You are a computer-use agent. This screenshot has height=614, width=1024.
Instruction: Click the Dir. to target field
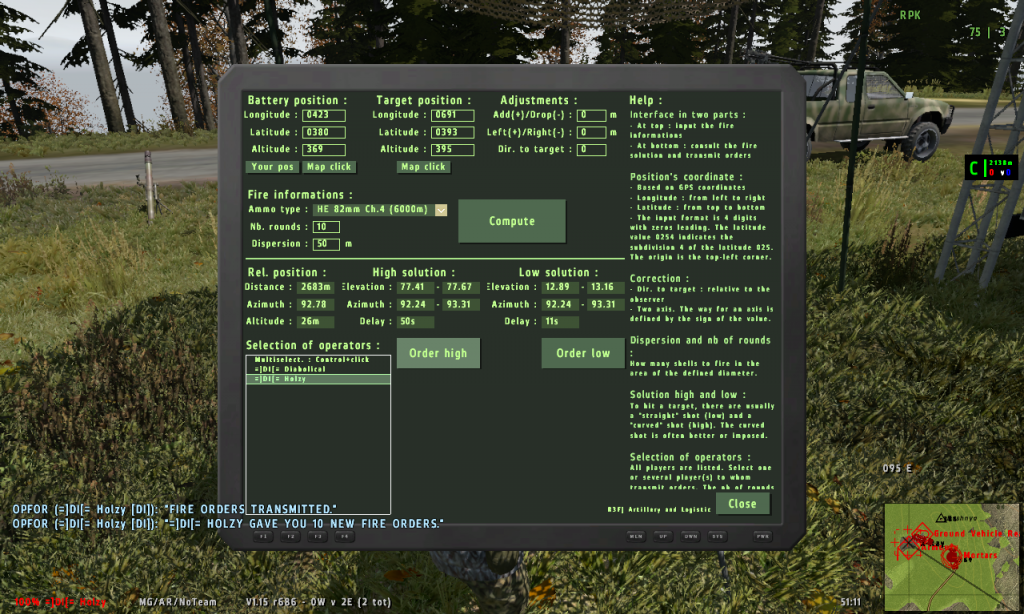592,150
